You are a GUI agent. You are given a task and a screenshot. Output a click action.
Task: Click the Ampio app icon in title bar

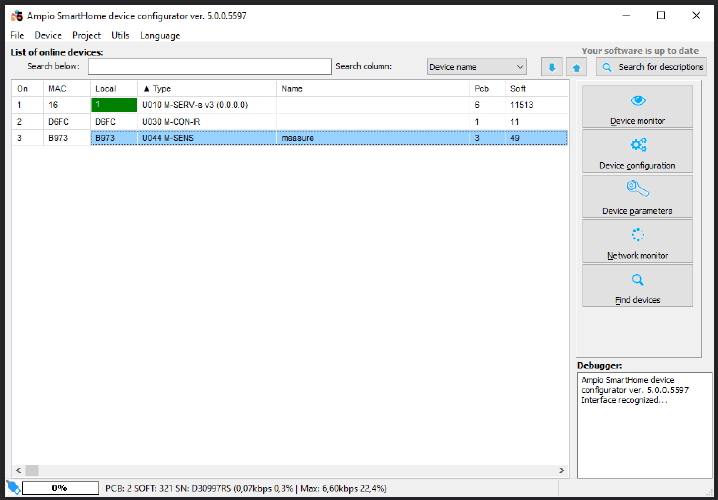tap(17, 16)
